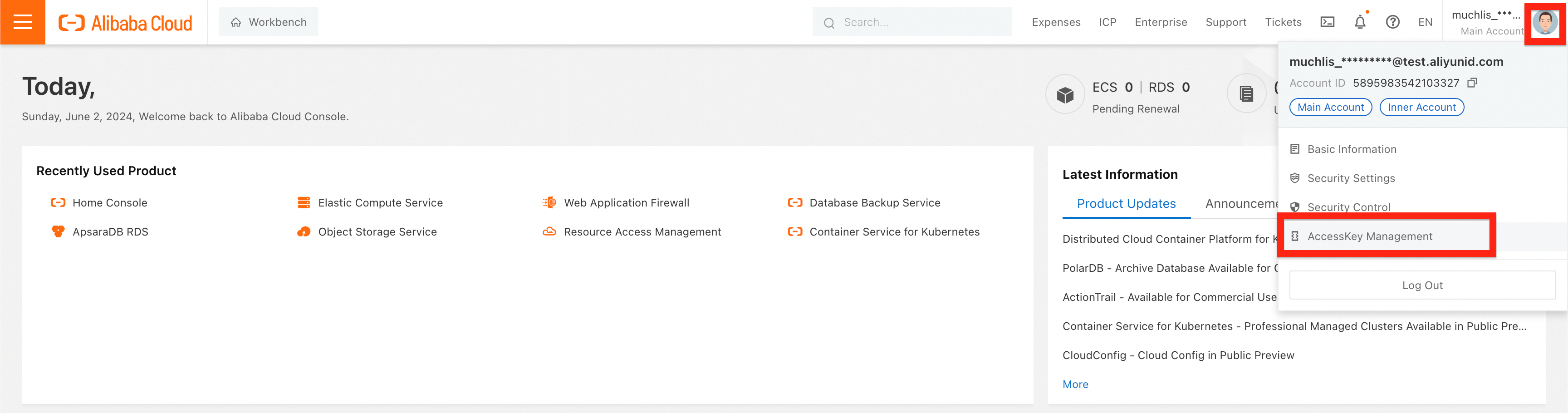Click the Web Application Firewall icon

click(549, 203)
